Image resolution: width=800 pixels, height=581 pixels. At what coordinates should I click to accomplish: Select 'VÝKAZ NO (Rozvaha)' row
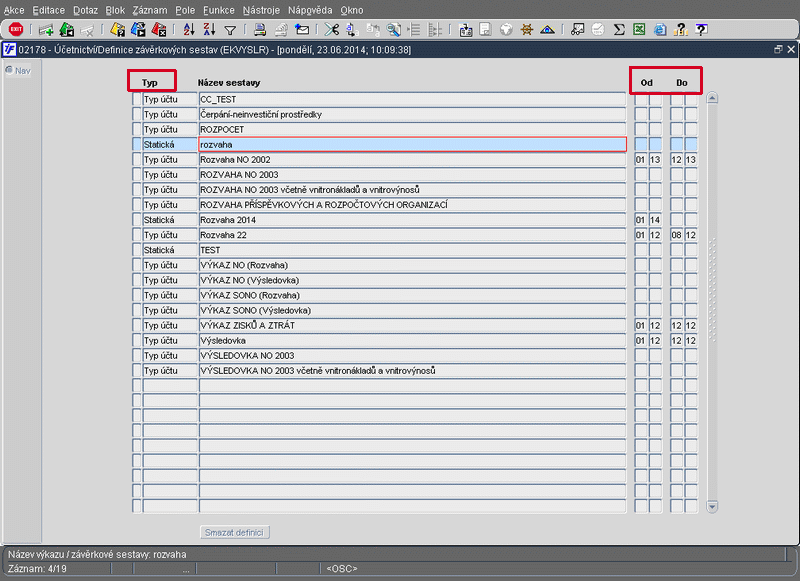pyautogui.click(x=412, y=265)
